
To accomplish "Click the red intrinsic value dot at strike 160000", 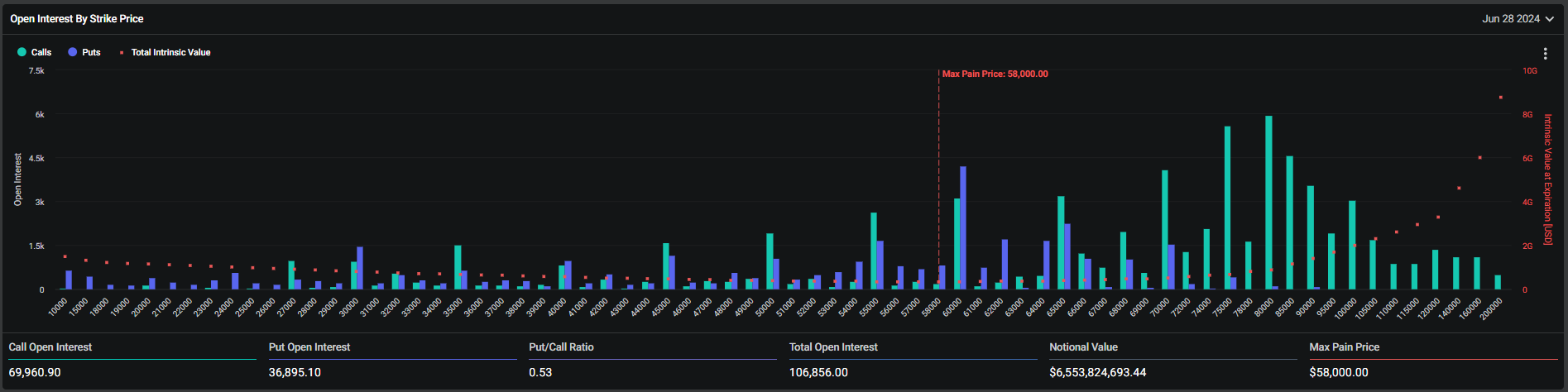I will tap(1479, 157).
